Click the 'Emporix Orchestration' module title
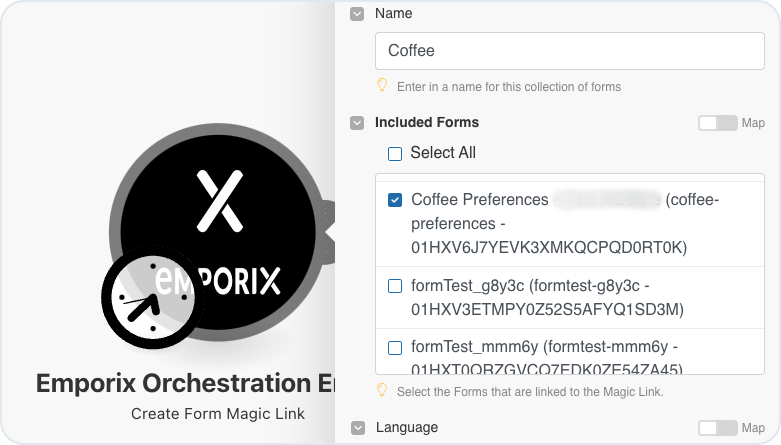 tap(185, 383)
